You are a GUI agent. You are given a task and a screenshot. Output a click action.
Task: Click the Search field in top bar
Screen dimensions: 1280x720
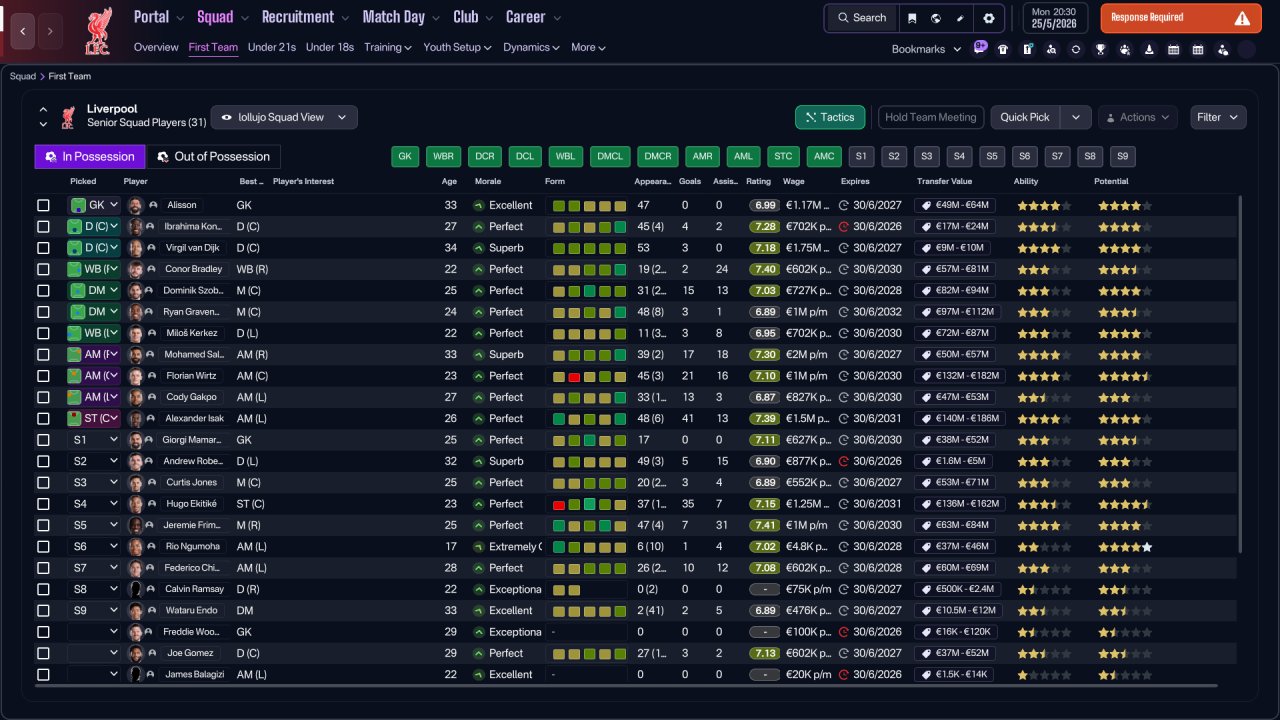coord(862,18)
